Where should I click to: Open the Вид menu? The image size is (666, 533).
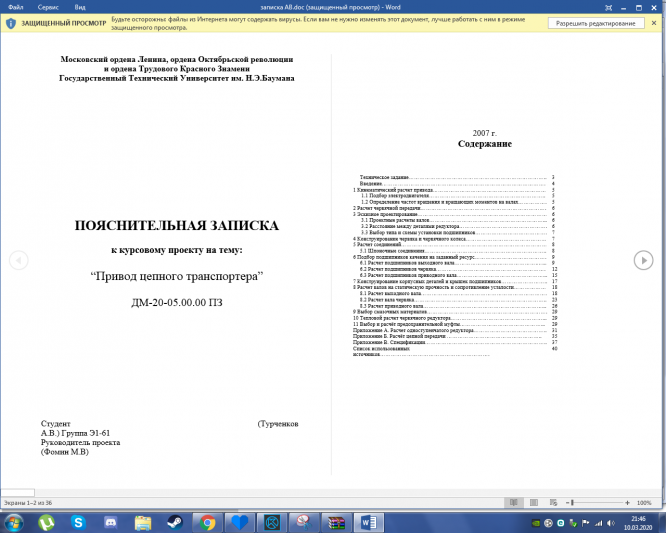(80, 7)
